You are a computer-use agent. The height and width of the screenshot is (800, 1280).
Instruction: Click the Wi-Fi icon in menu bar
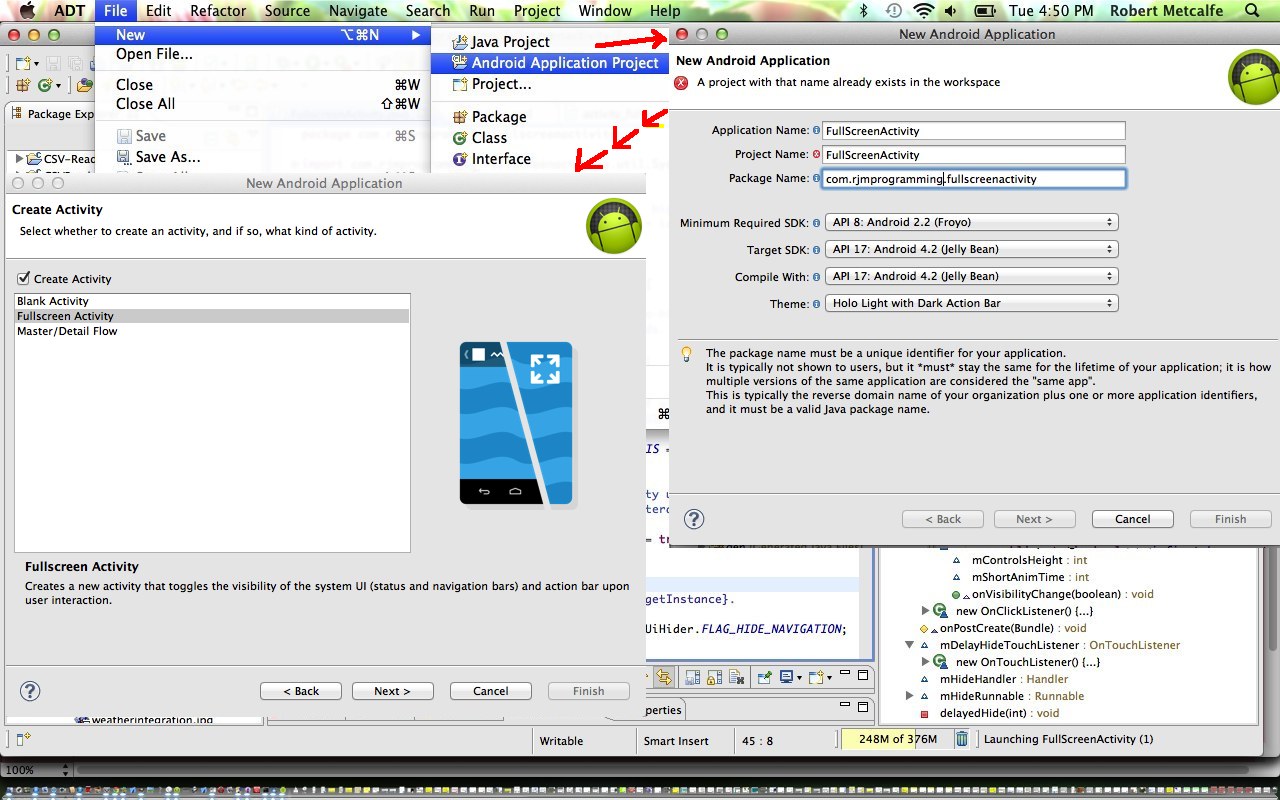pos(923,11)
